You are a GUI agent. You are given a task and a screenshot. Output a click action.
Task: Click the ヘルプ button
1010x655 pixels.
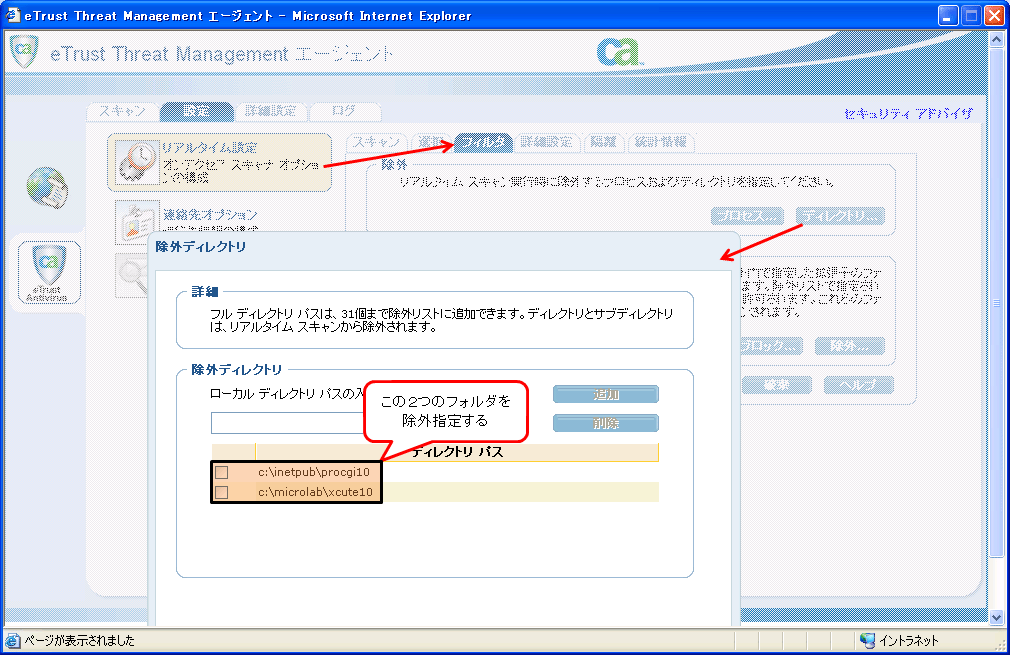coord(858,385)
